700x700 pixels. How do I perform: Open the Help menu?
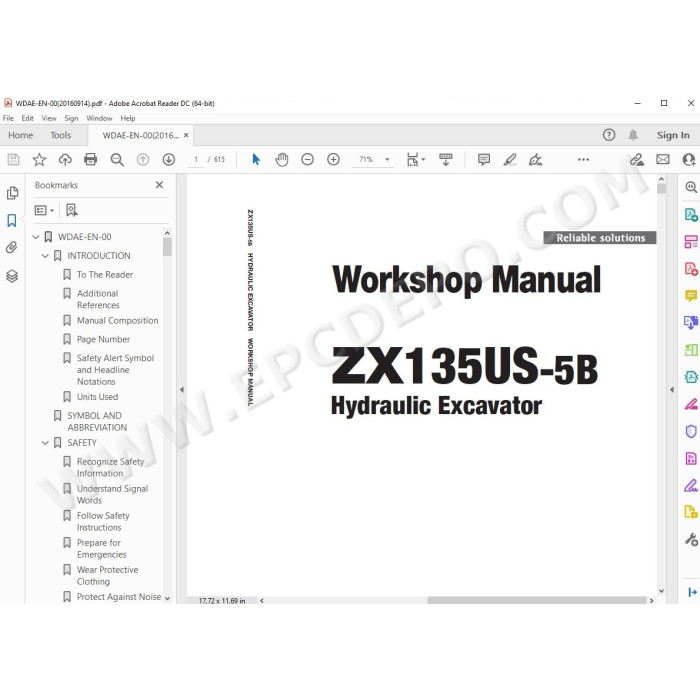click(x=128, y=118)
